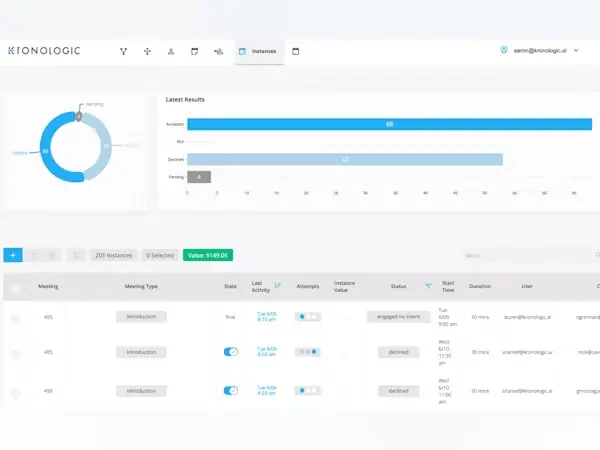The height and width of the screenshot is (450, 600).
Task: Open the single person icon in navigation
Action: 171,51
